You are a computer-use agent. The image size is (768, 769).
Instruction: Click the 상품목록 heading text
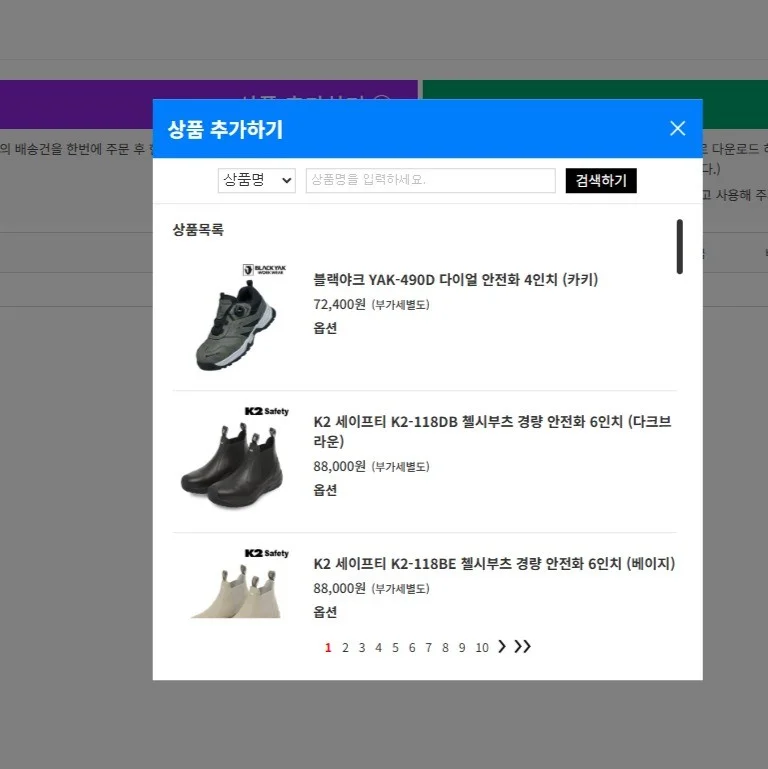(198, 230)
